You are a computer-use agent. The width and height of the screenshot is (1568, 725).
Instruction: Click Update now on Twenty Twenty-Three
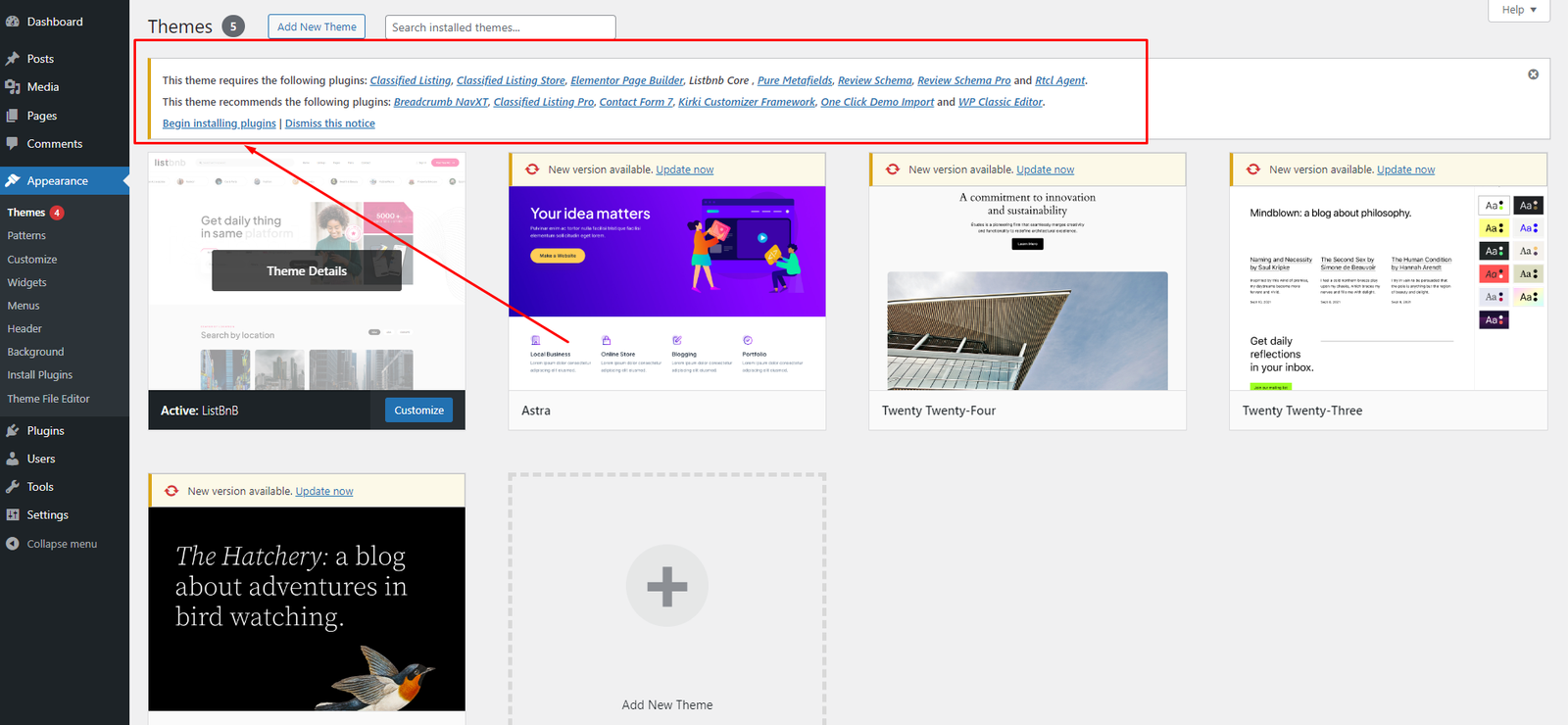point(1406,169)
